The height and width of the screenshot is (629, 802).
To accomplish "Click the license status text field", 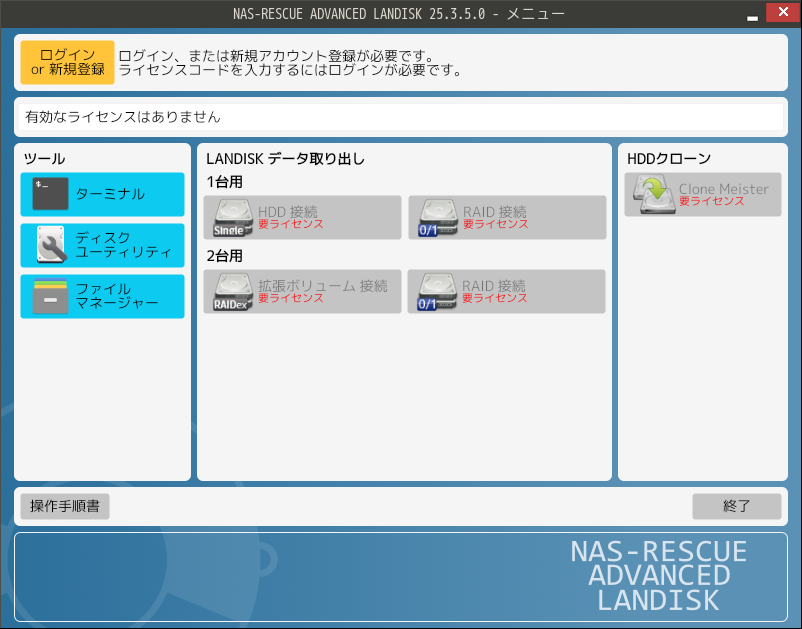I will tap(400, 117).
